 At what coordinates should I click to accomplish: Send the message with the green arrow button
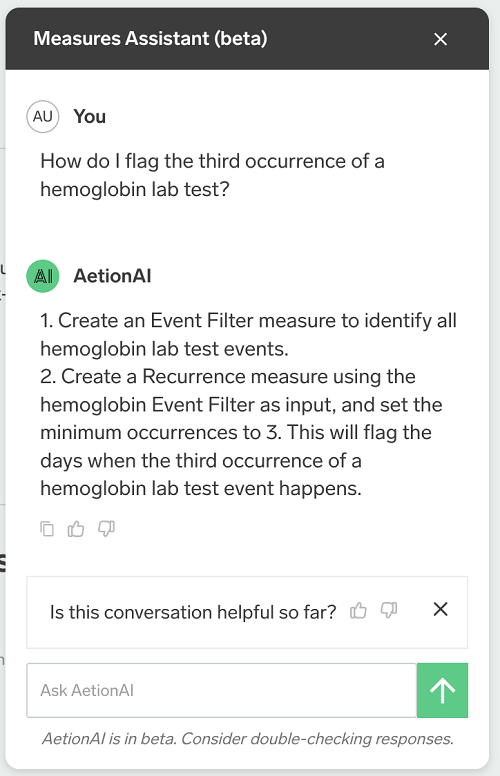coord(442,690)
